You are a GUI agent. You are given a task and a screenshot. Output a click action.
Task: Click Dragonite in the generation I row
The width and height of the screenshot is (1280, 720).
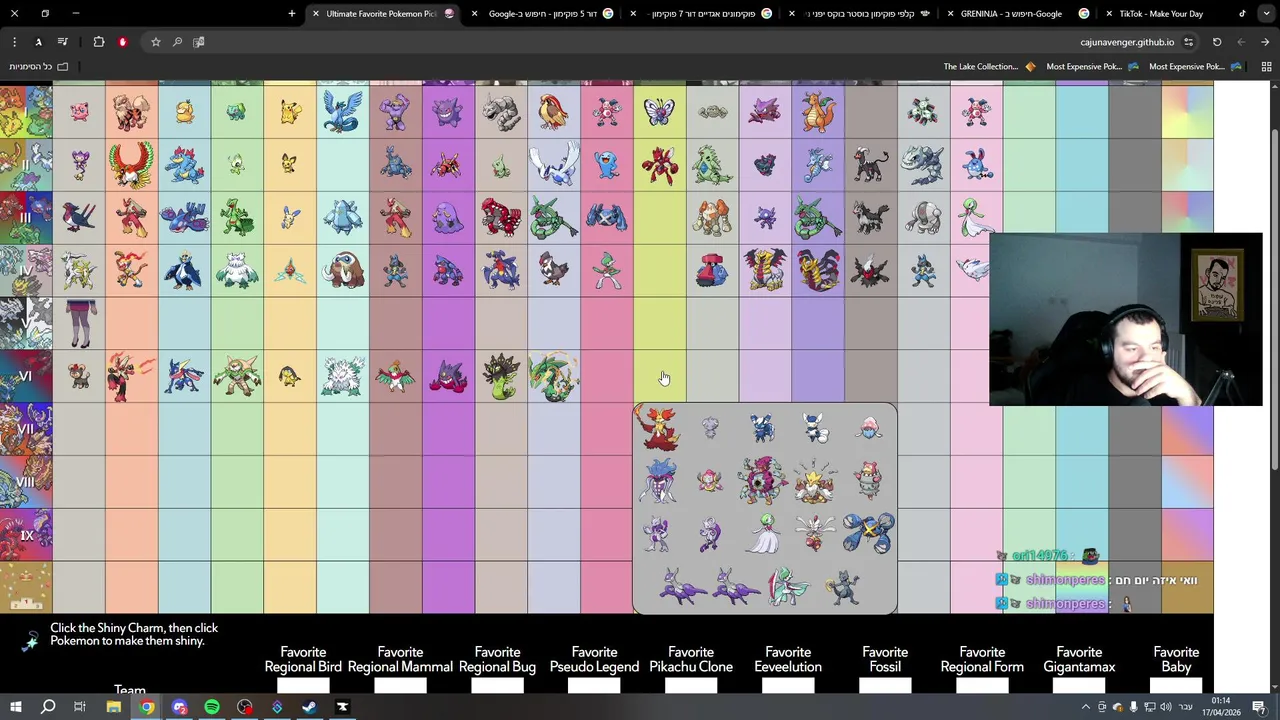click(818, 112)
